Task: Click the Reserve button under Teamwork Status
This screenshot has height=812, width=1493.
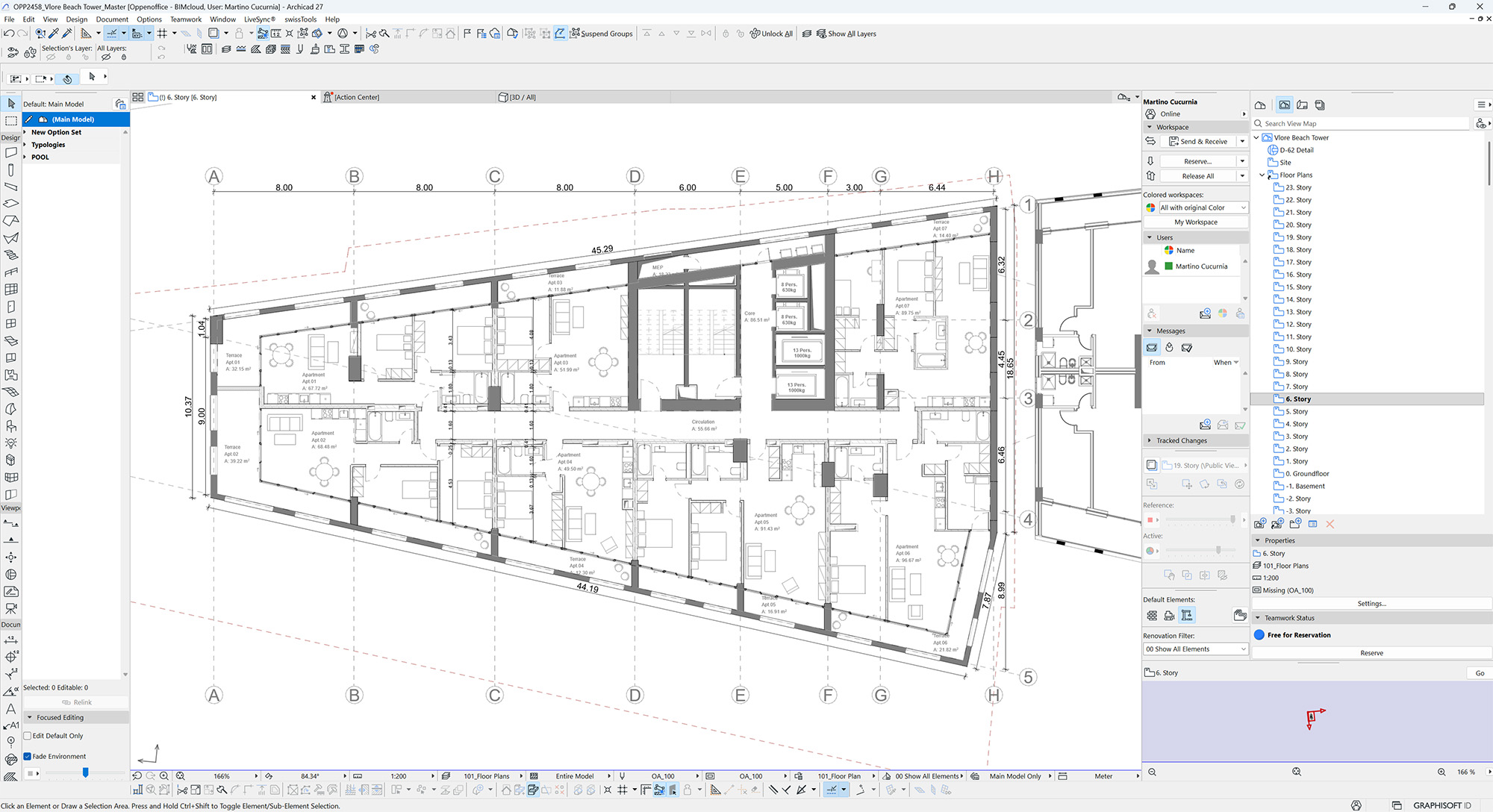Action: [x=1371, y=653]
